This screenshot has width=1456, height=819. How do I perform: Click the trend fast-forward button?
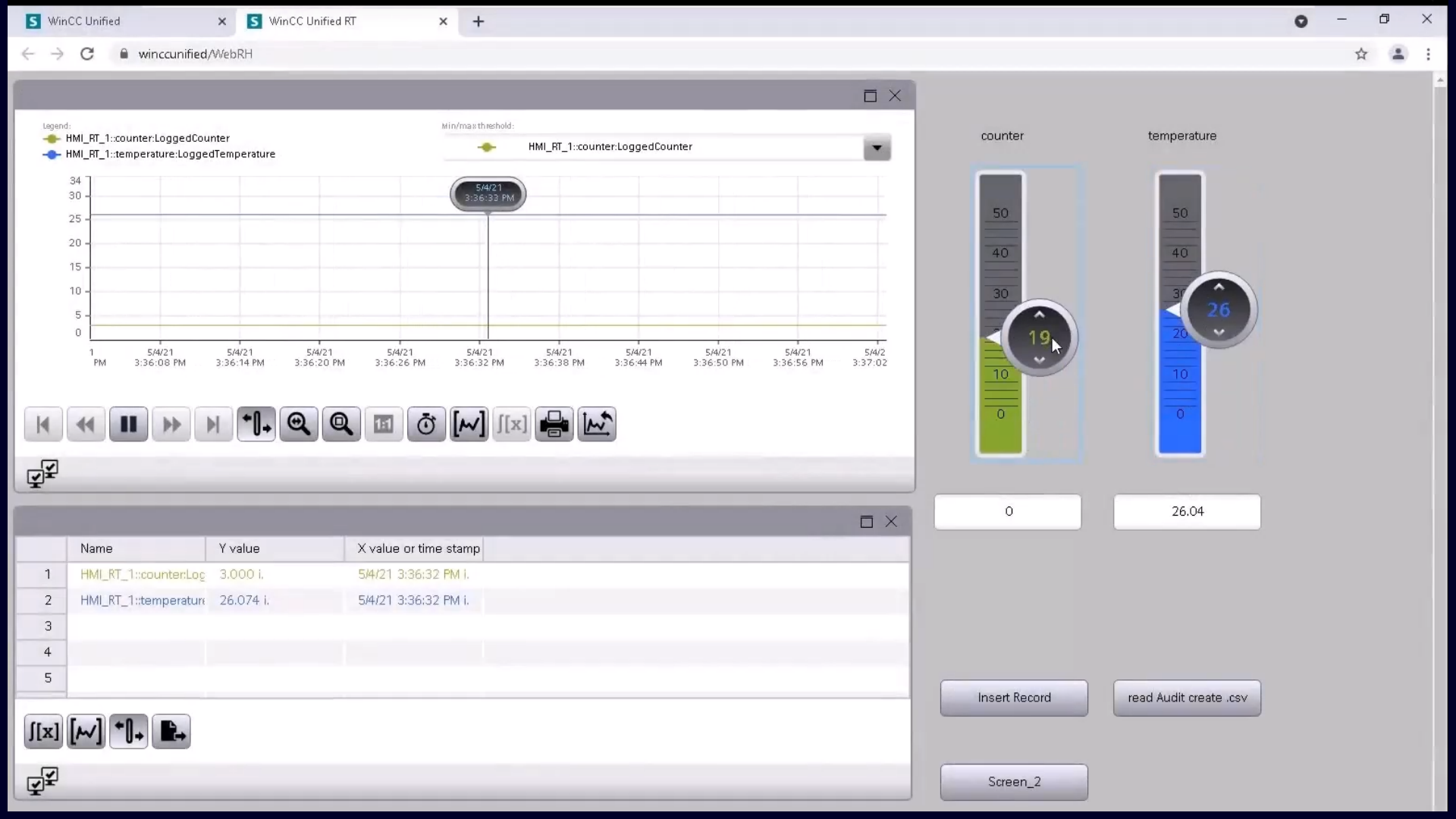coord(171,425)
